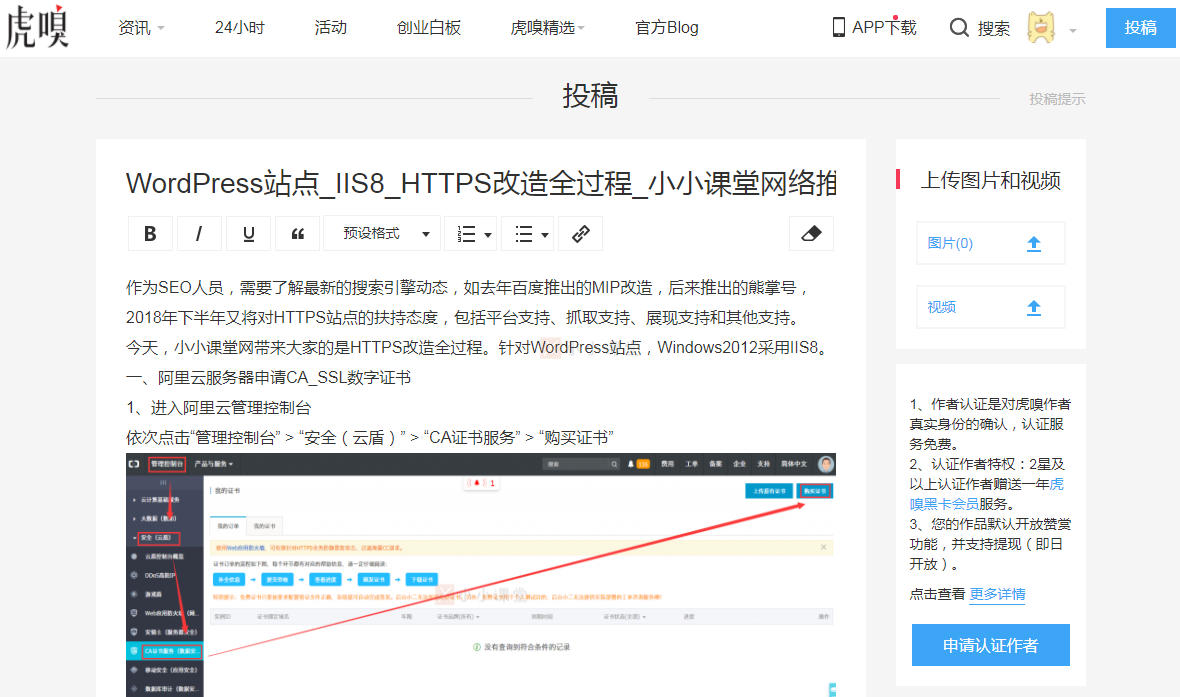Viewport: 1180px width, 697px height.
Task: Click the line '1、进入阿里云管理控制台'
Action: pos(219,408)
